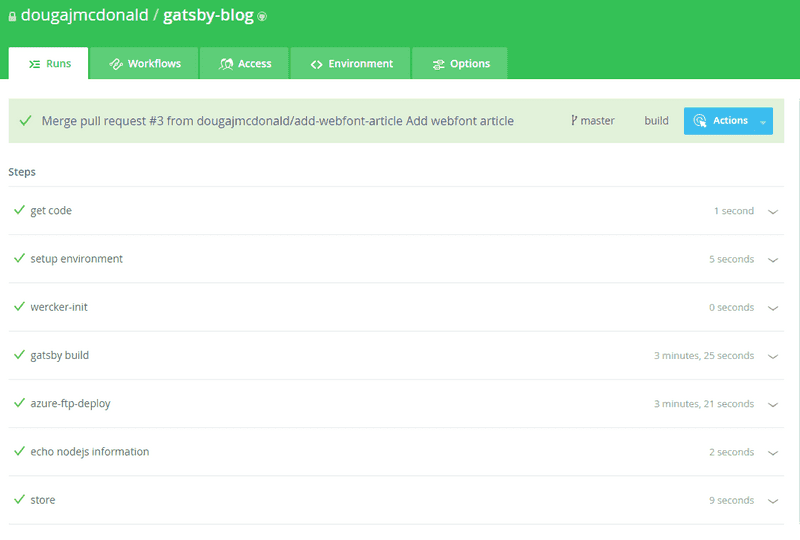Go to the Environment tab
This screenshot has width=800, height=540.
[x=351, y=63]
